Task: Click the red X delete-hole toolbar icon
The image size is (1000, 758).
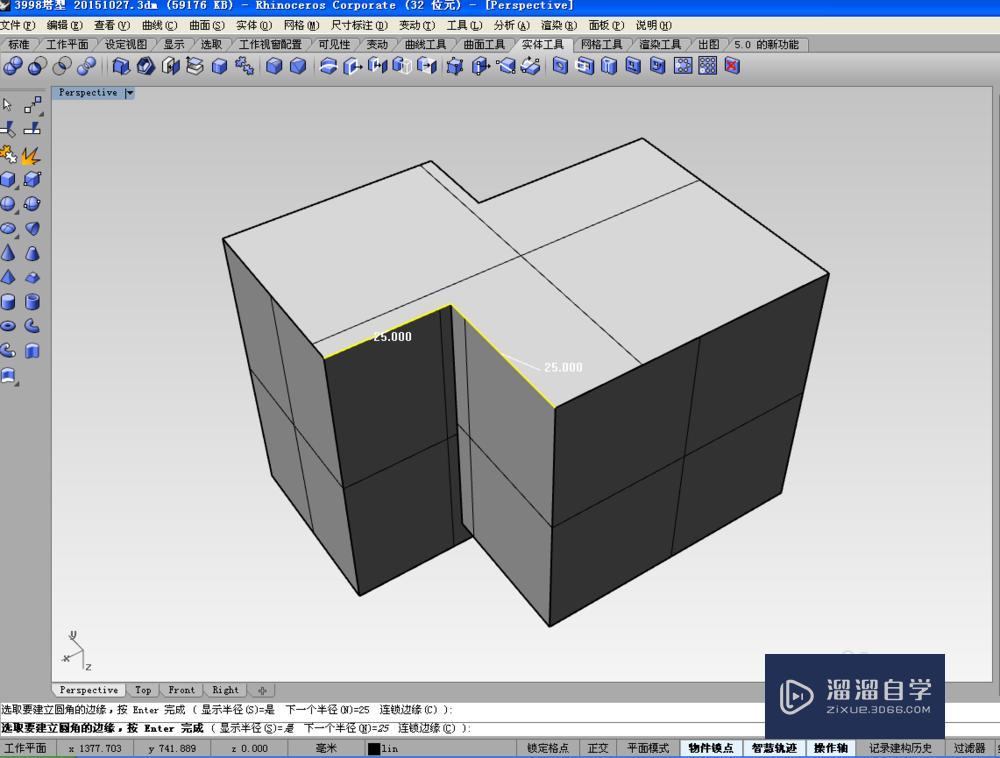Action: pyautogui.click(x=732, y=66)
